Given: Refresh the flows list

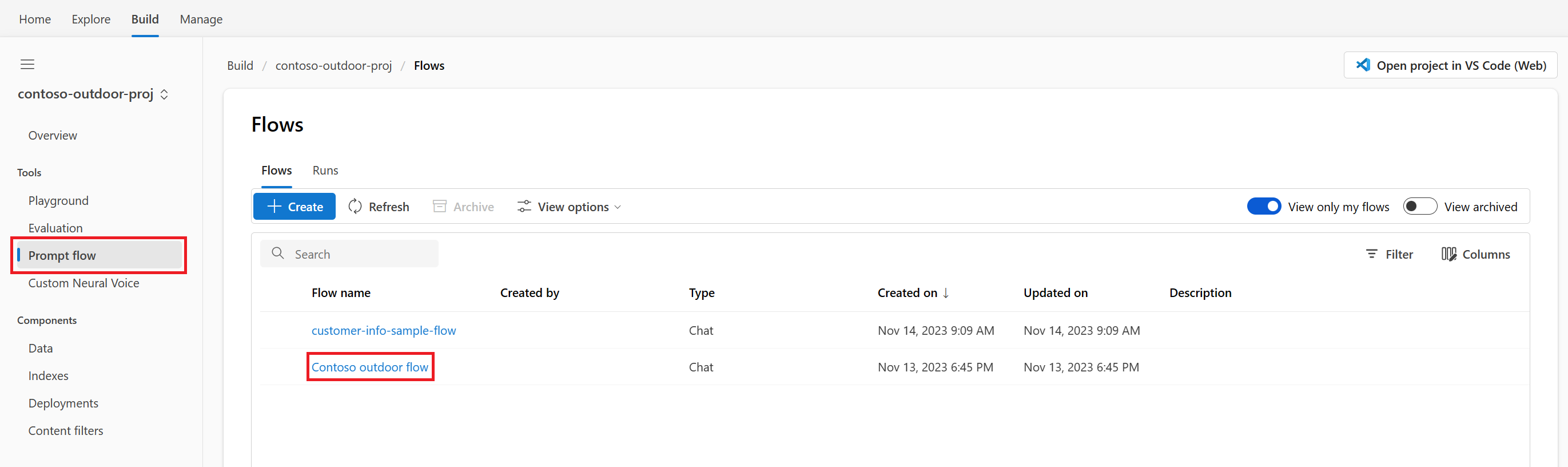Looking at the screenshot, I should point(379,207).
